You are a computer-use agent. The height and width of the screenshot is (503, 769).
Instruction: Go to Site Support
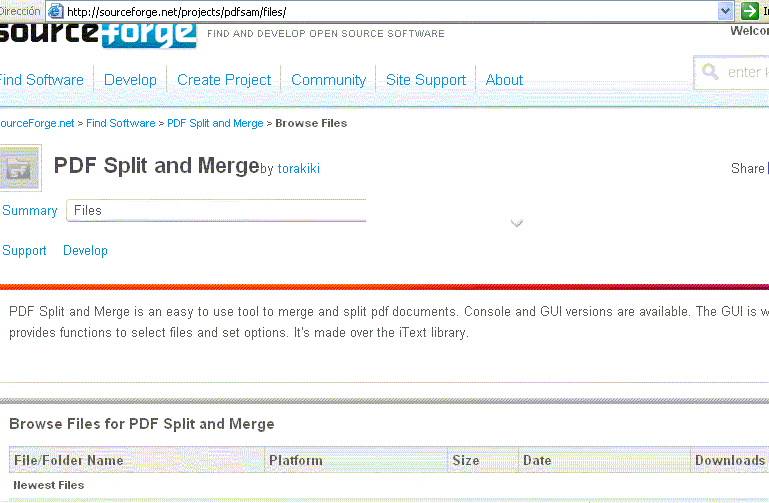tap(426, 80)
